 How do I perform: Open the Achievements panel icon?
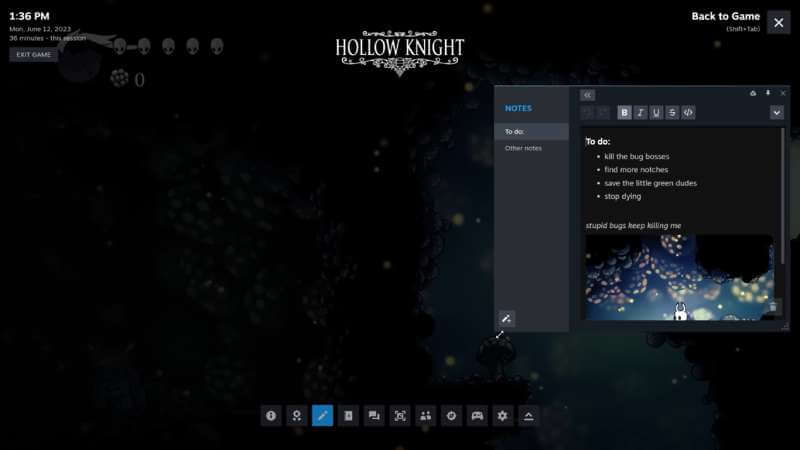pyautogui.click(x=296, y=416)
